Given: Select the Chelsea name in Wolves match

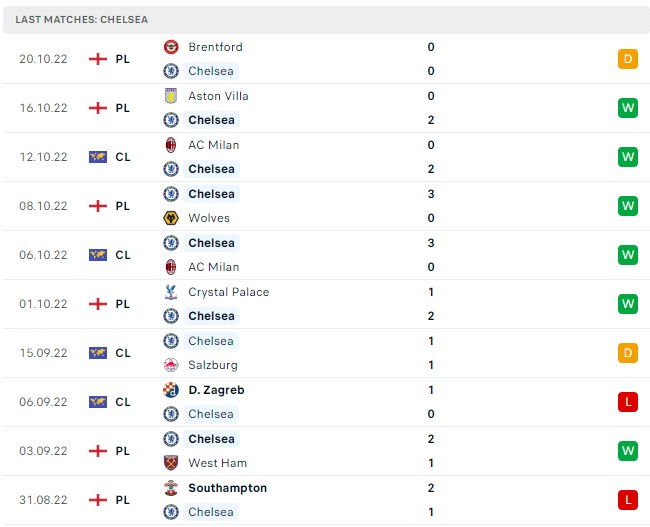Looking at the screenshot, I should point(211,194).
